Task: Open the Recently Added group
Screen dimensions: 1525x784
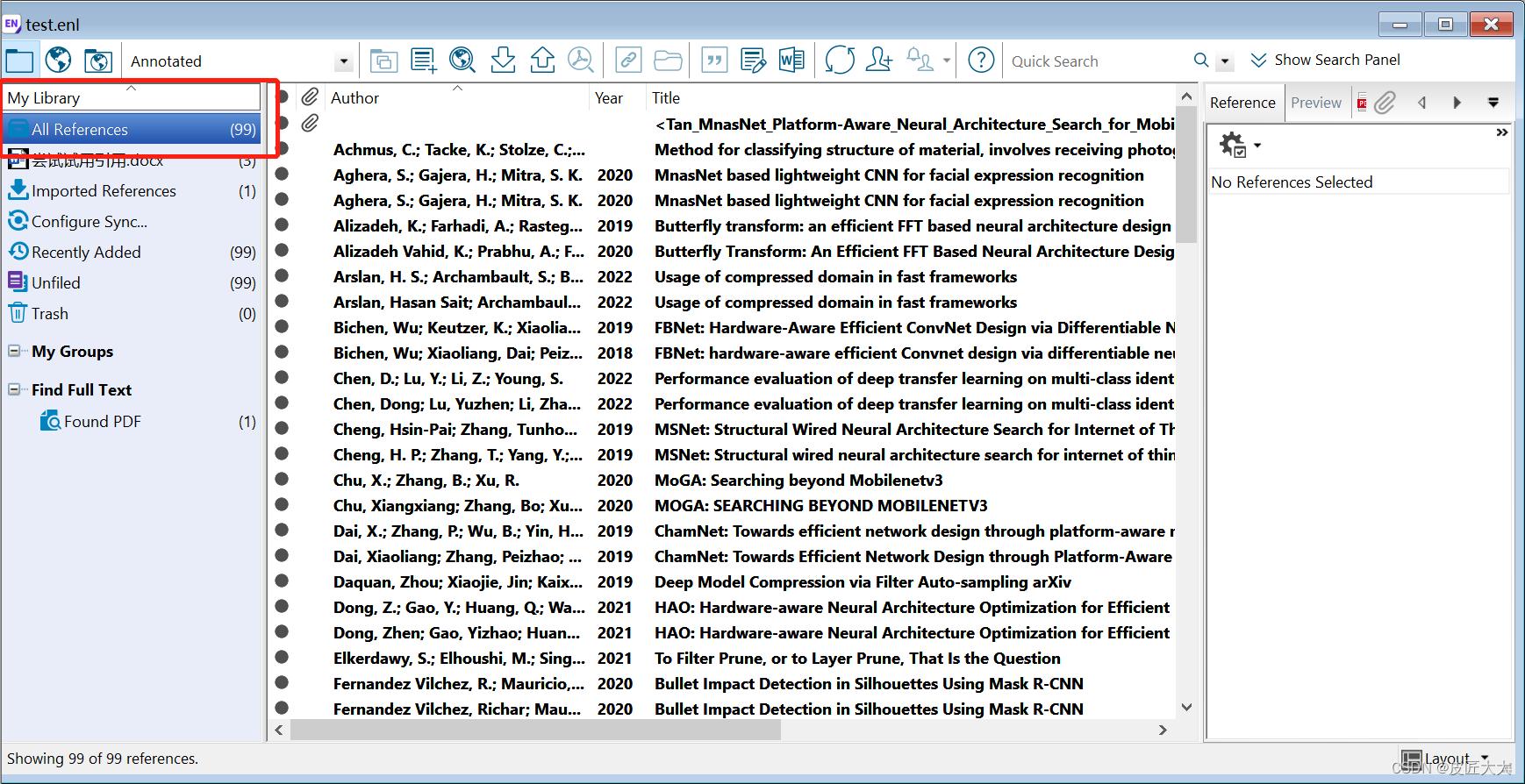Action: click(132, 252)
